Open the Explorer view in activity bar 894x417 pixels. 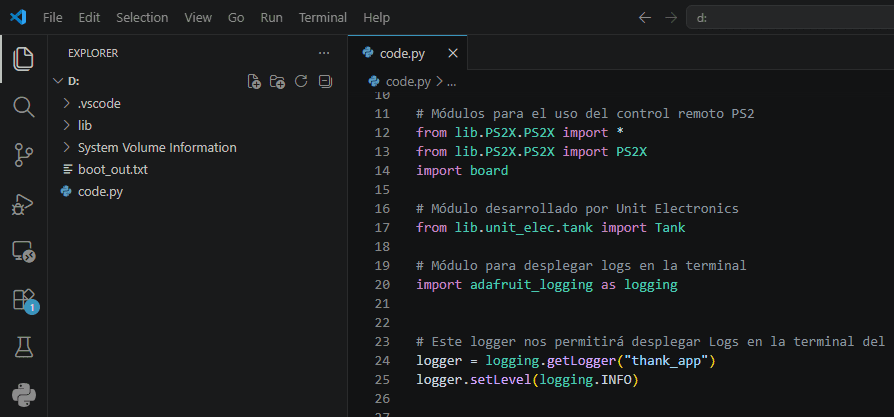(23, 59)
